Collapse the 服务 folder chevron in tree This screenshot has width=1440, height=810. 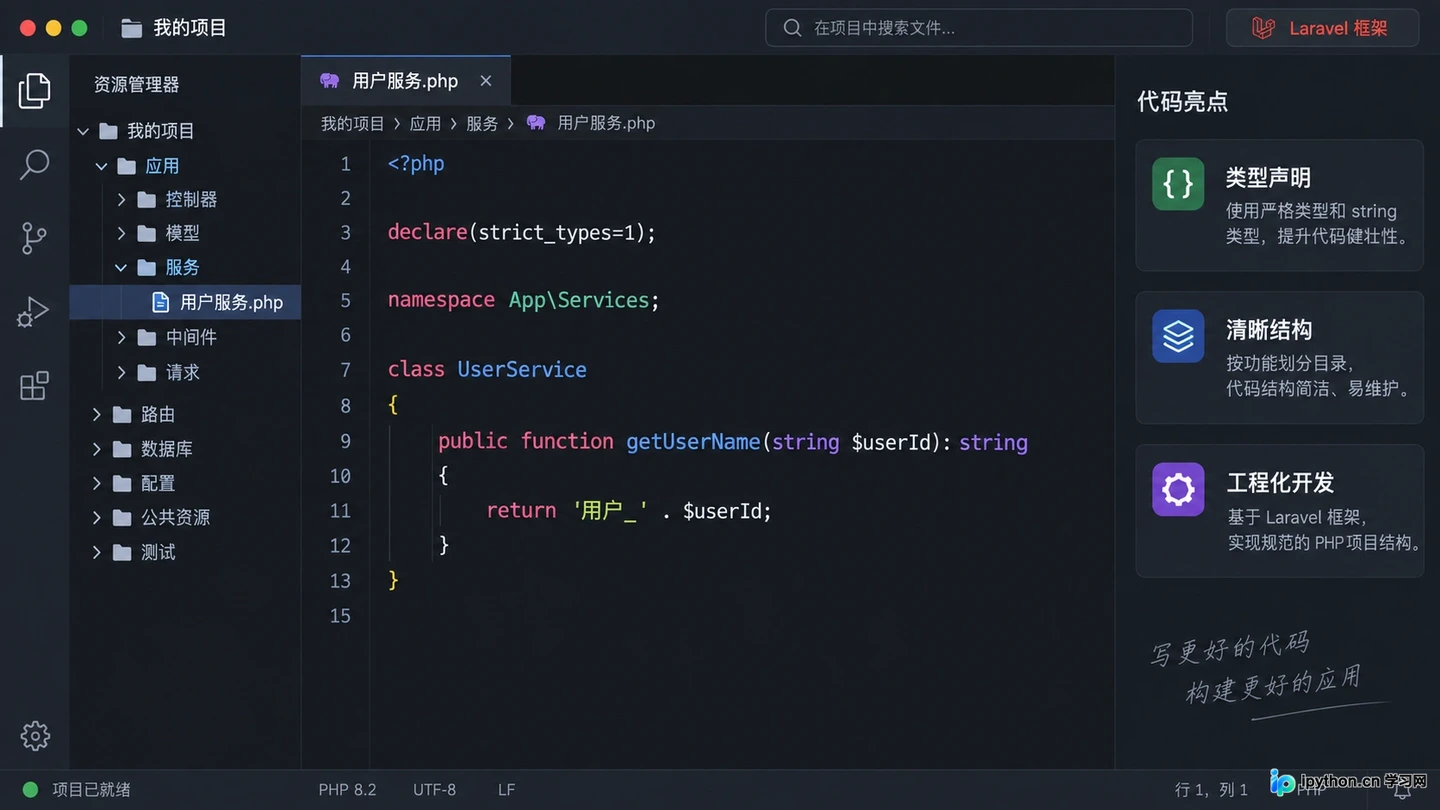(x=121, y=267)
